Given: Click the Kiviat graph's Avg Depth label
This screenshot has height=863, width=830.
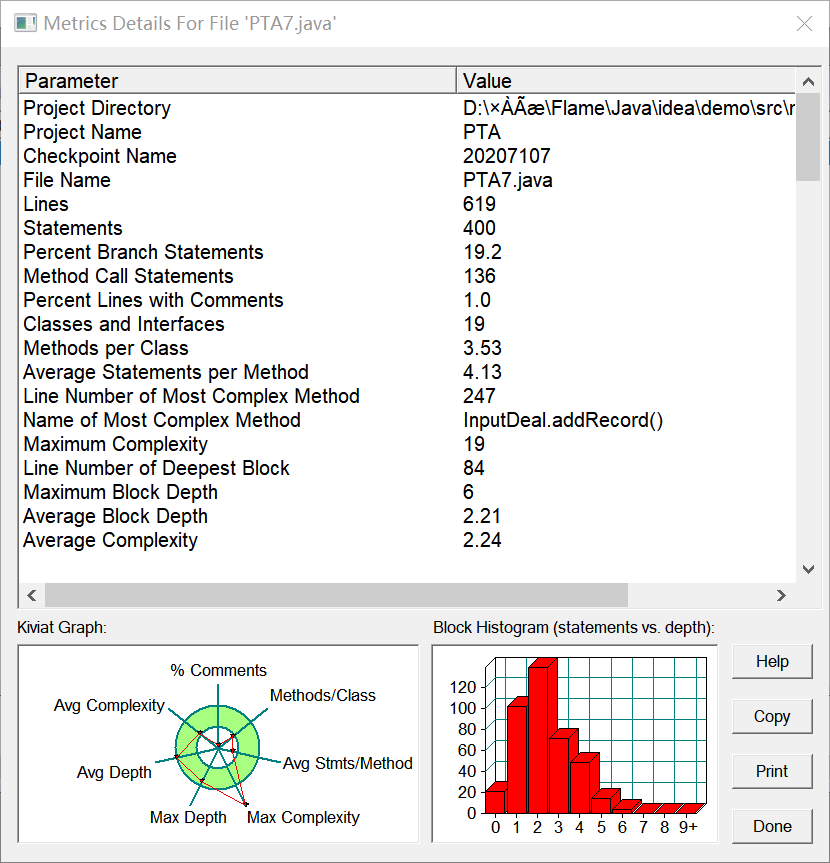Looking at the screenshot, I should point(114,772).
